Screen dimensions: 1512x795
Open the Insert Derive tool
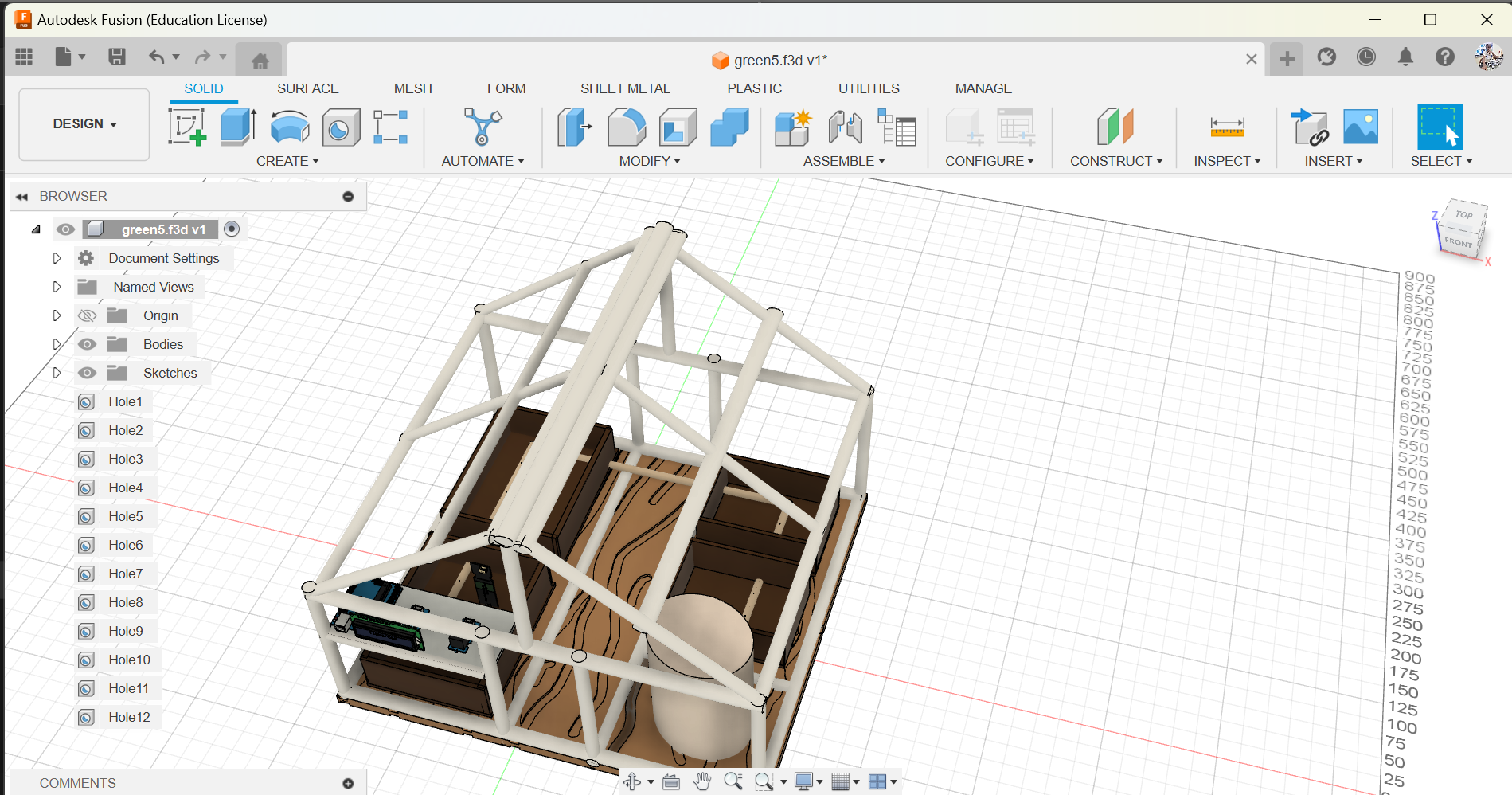(1309, 127)
